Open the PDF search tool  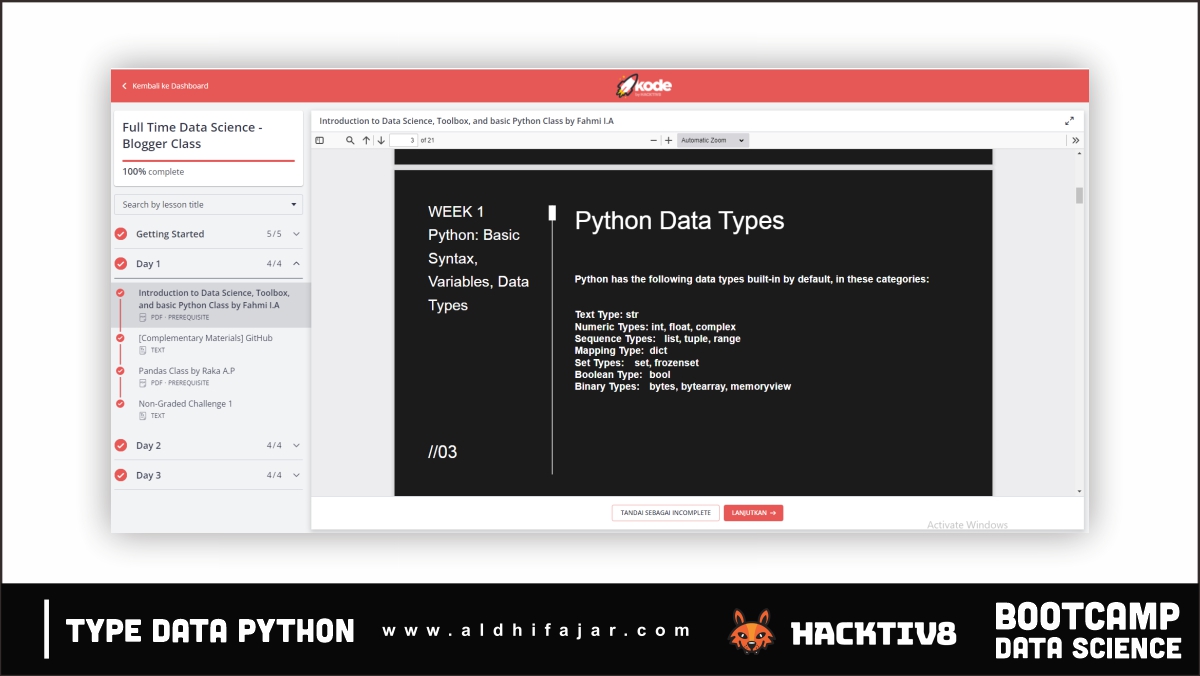pos(348,140)
